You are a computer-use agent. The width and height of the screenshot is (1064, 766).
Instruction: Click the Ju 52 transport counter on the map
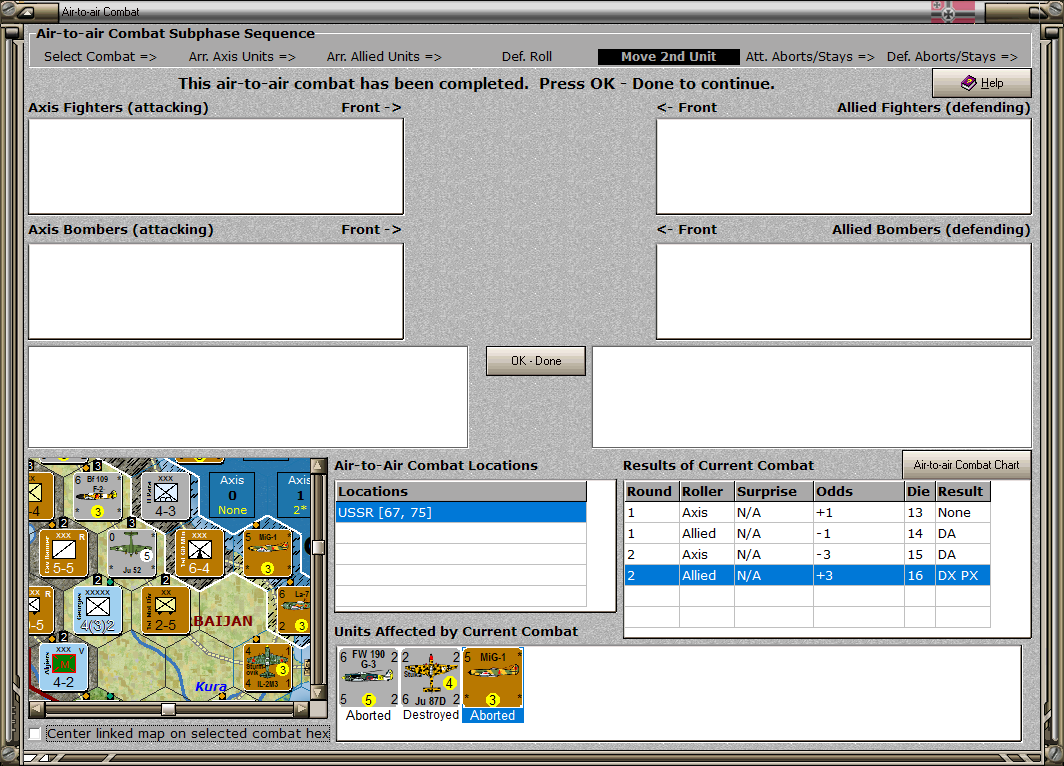point(132,552)
